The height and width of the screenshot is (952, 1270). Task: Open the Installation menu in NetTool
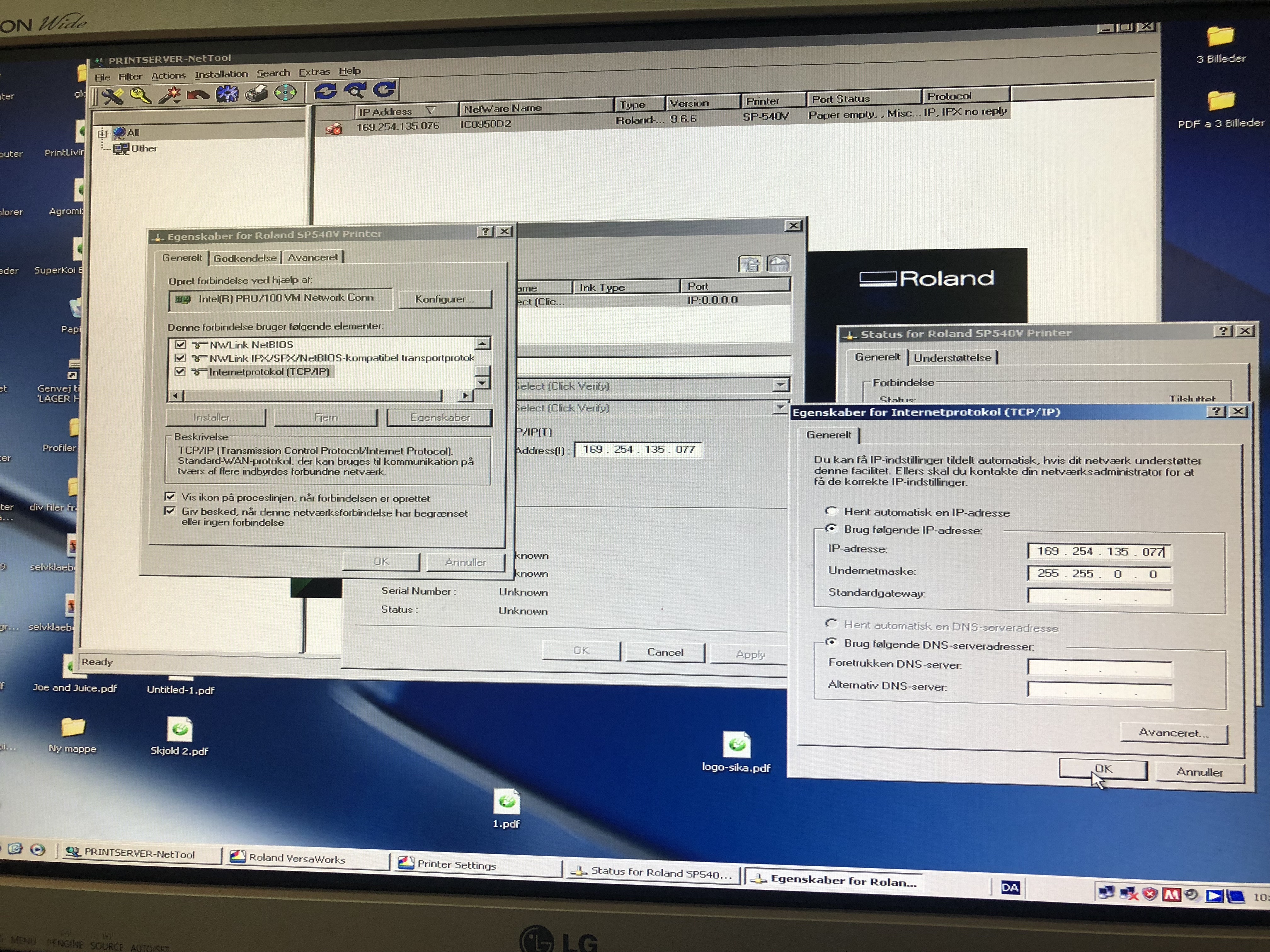tap(221, 75)
